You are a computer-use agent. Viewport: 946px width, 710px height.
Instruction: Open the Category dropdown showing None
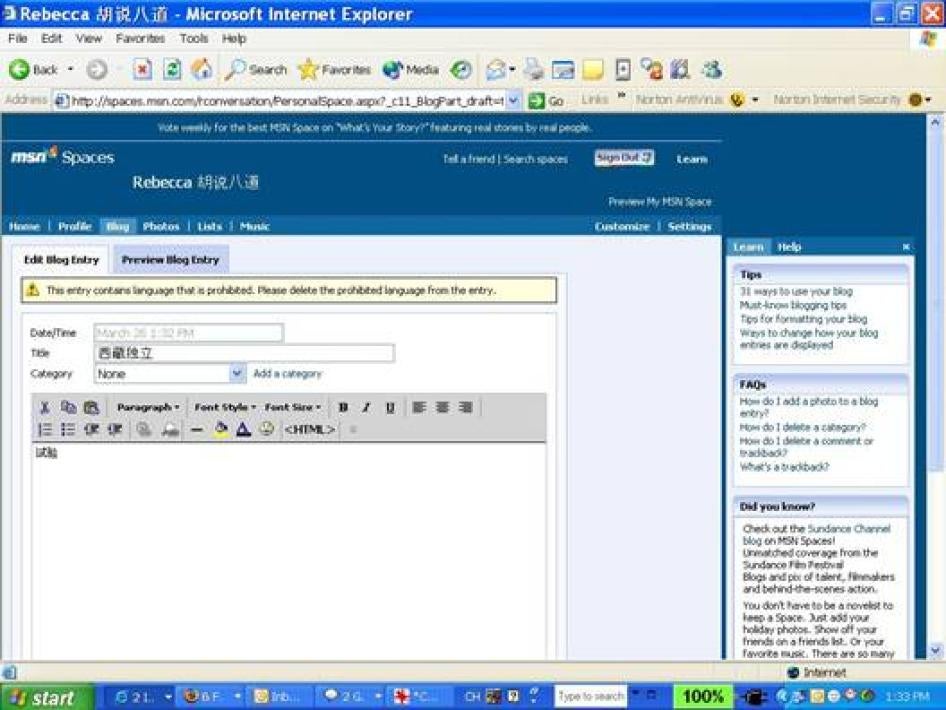[169, 373]
